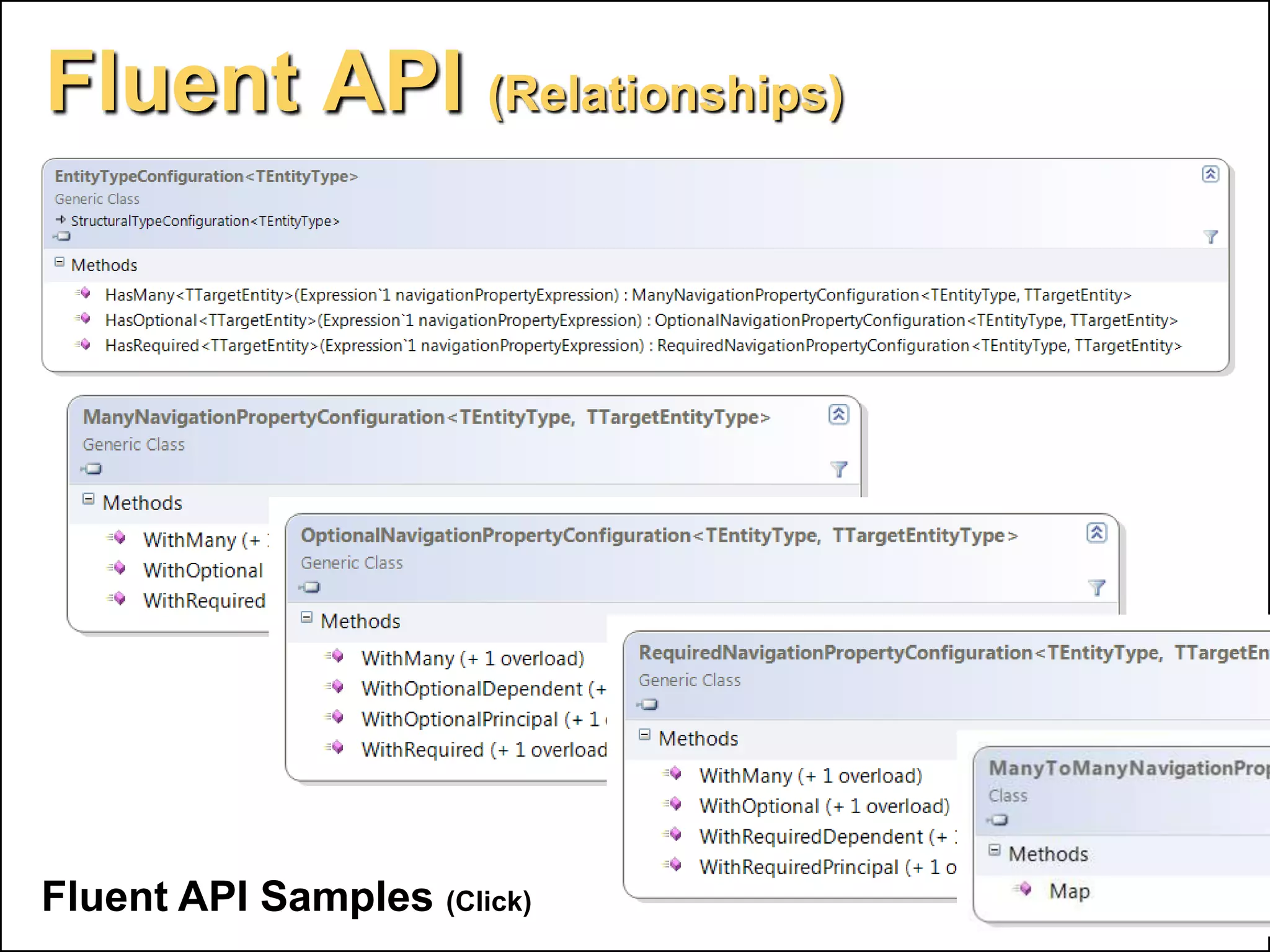Viewport: 1270px width, 952px height.
Task: Click filter icon in OptionalNavigationPropertyConfiguration header
Action: pyautogui.click(x=1096, y=587)
